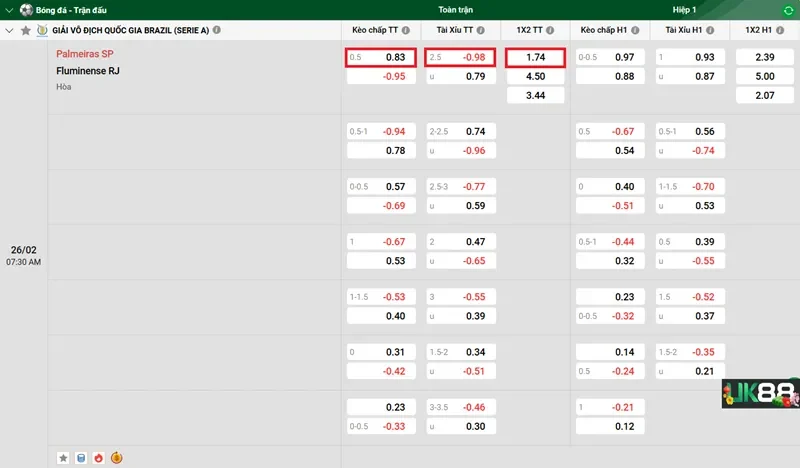The height and width of the screenshot is (468, 800).
Task: Click the soccer ball icon in the header
Action: (x=26, y=10)
